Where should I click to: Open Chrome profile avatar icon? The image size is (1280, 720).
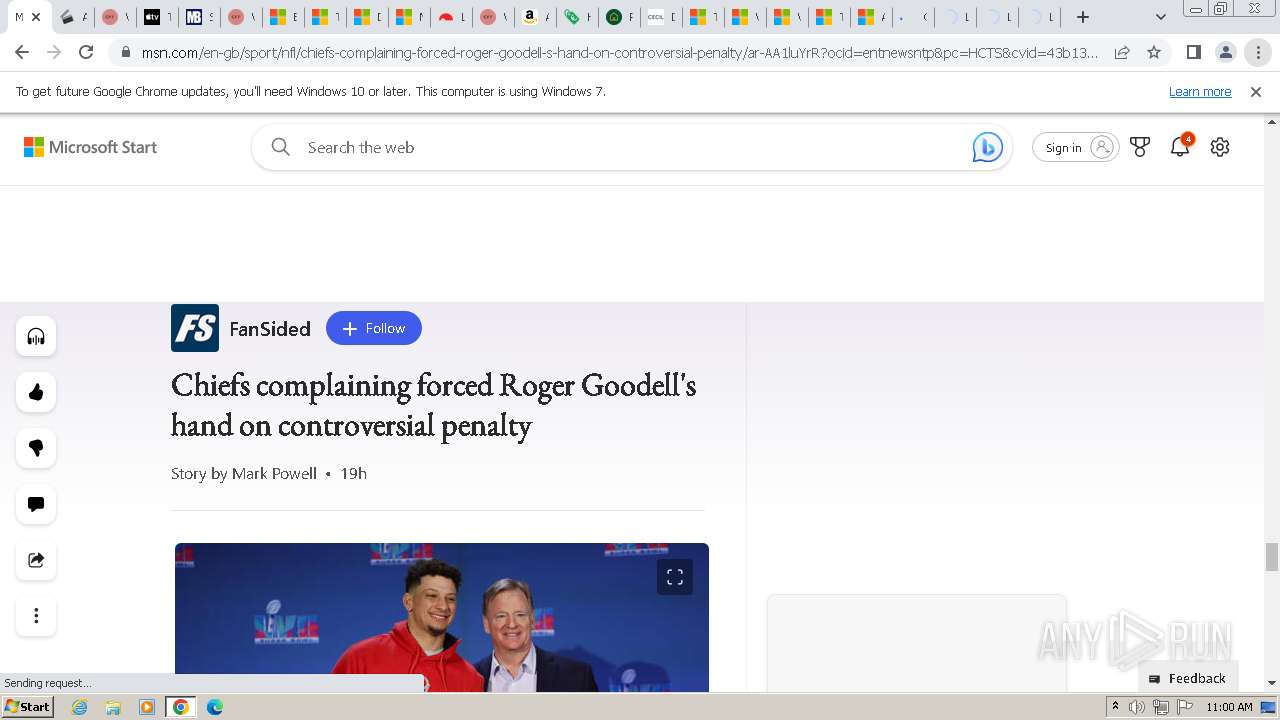click(x=1226, y=52)
